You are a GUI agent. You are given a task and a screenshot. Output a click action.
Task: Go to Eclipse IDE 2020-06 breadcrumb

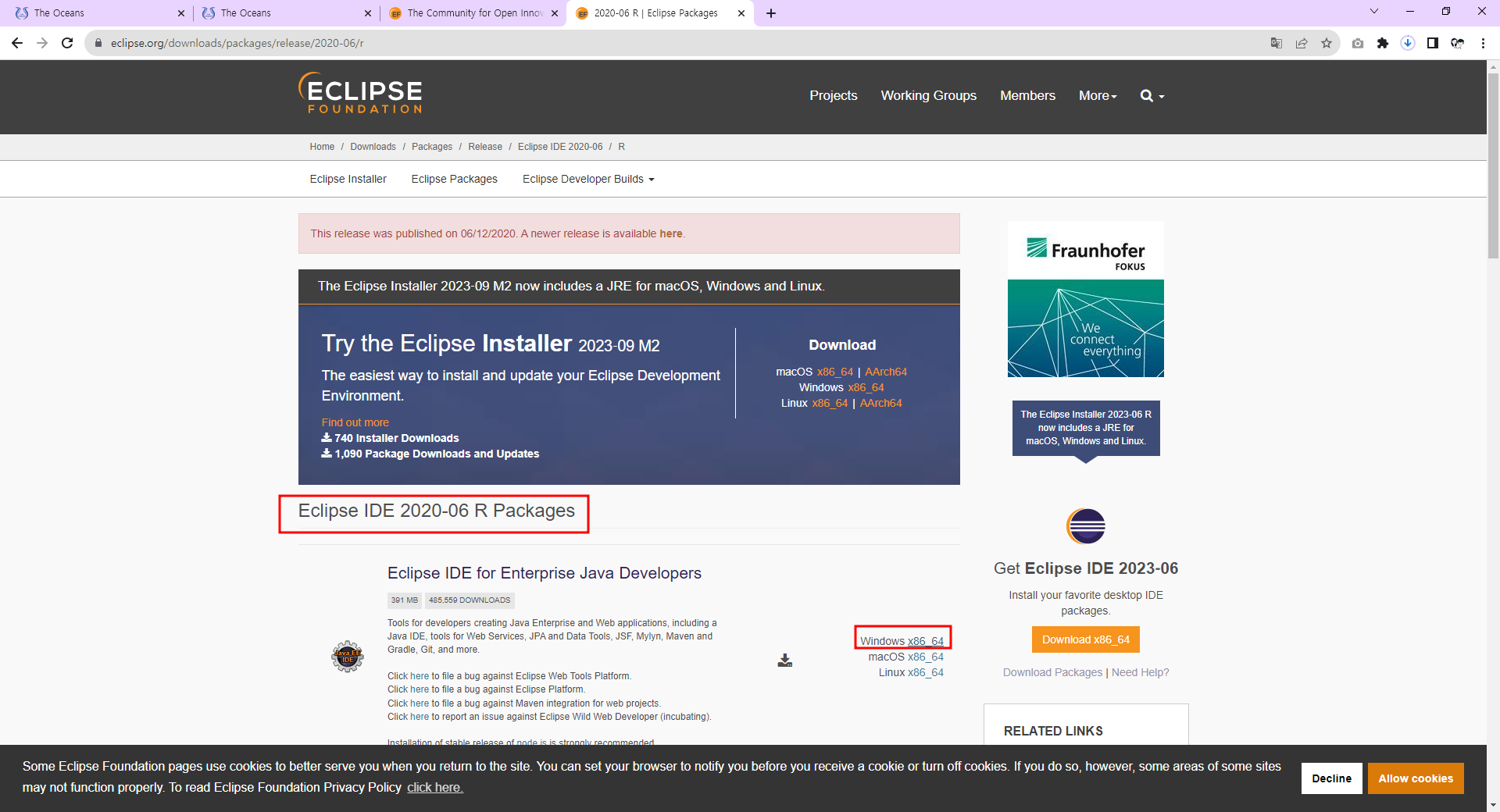560,147
